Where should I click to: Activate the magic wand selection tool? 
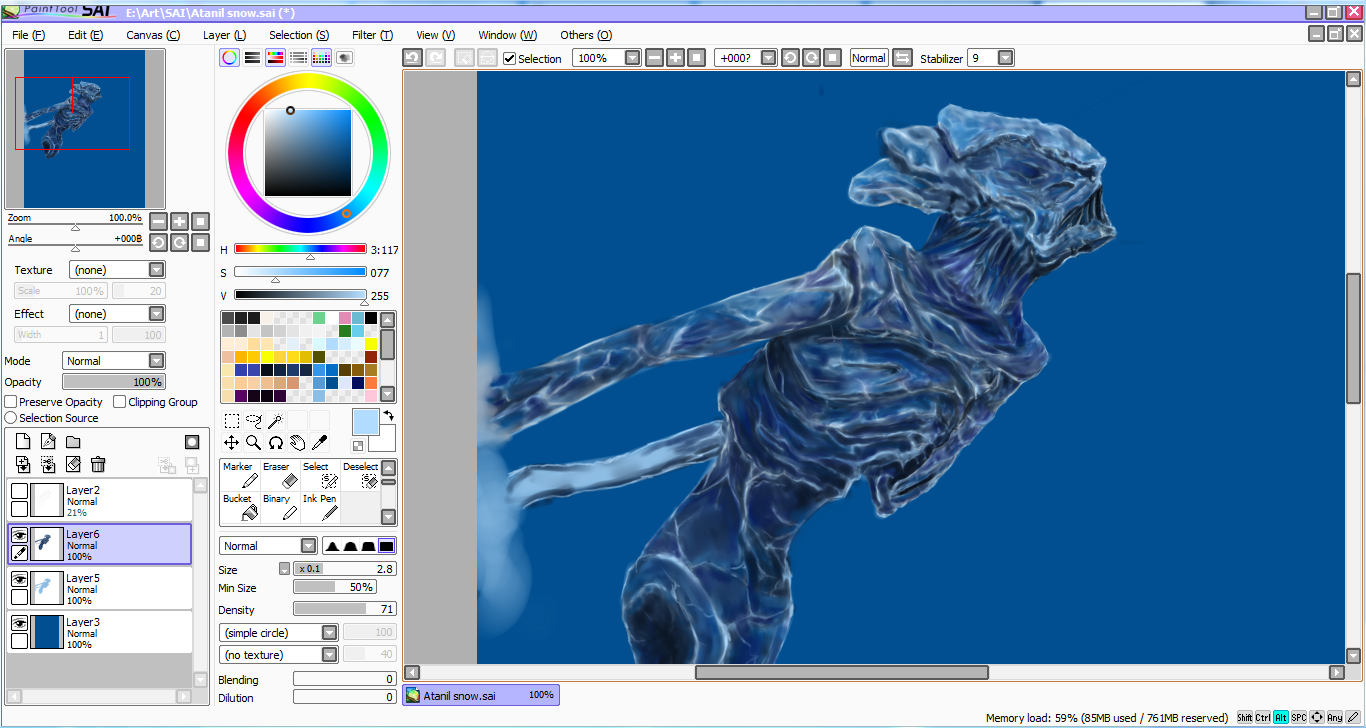pyautogui.click(x=275, y=421)
